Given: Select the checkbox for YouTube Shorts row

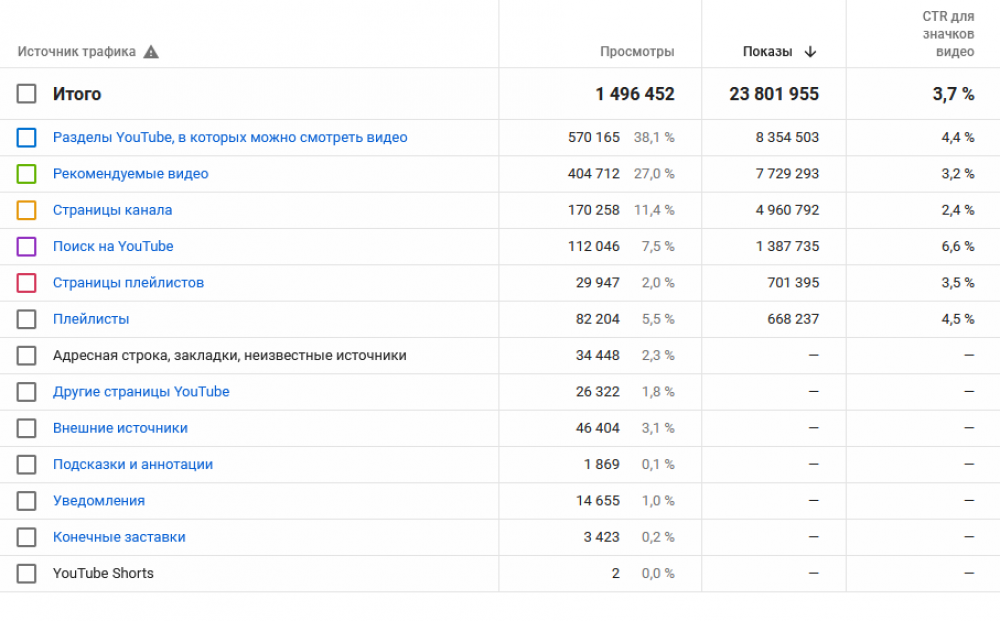Looking at the screenshot, I should tap(27, 574).
